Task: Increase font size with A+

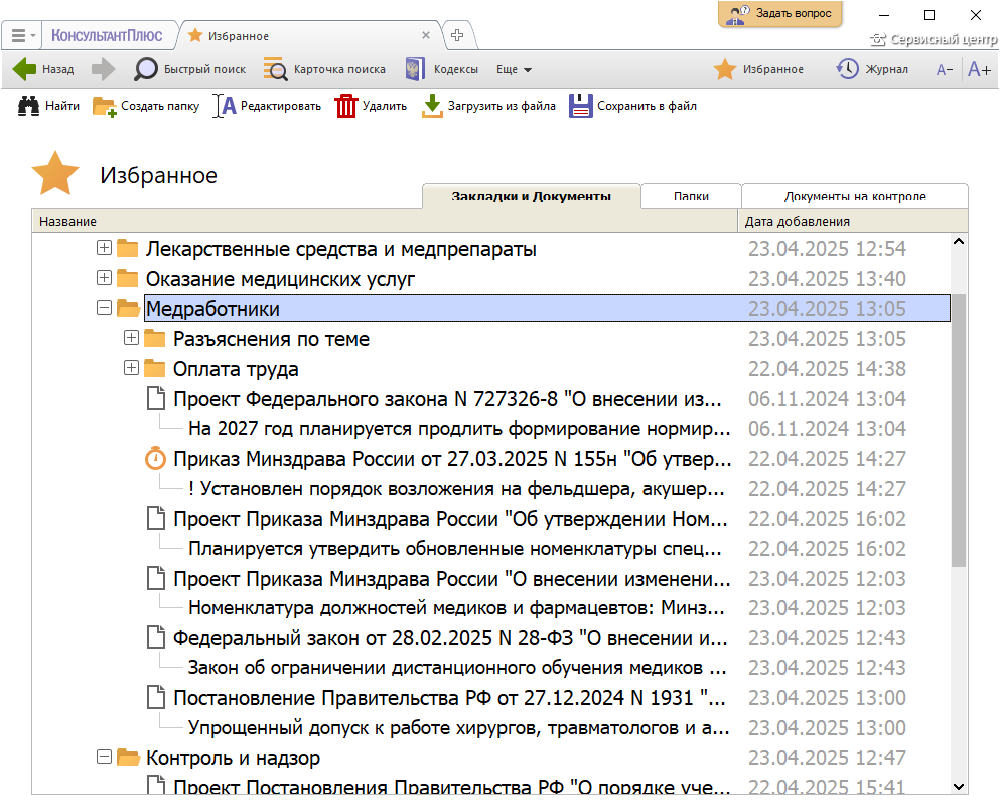Action: [x=980, y=69]
